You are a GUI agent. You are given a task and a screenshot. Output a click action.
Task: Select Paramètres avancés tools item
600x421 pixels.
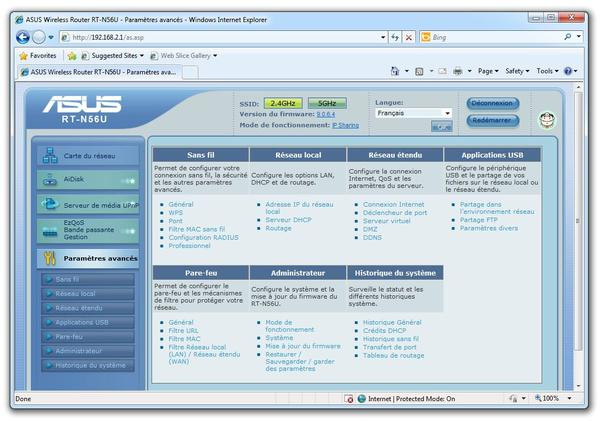pos(88,258)
